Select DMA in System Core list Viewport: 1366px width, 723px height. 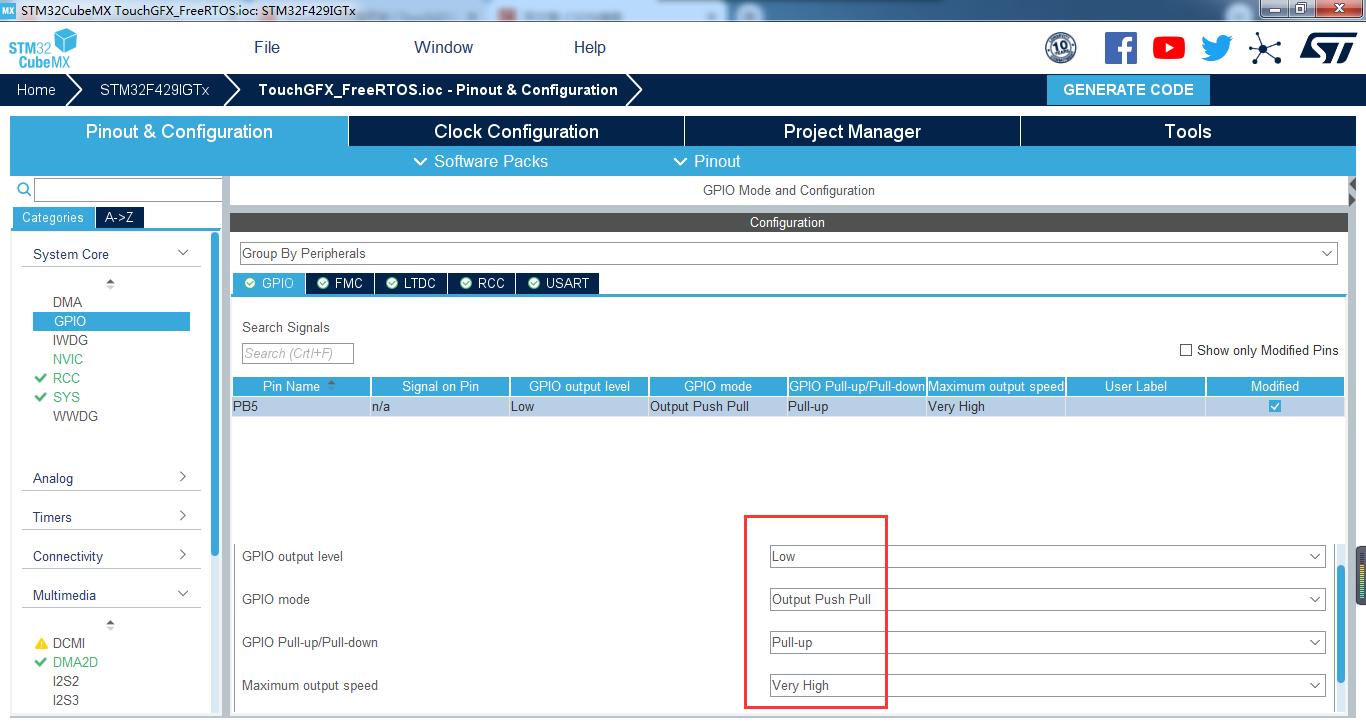(x=68, y=302)
